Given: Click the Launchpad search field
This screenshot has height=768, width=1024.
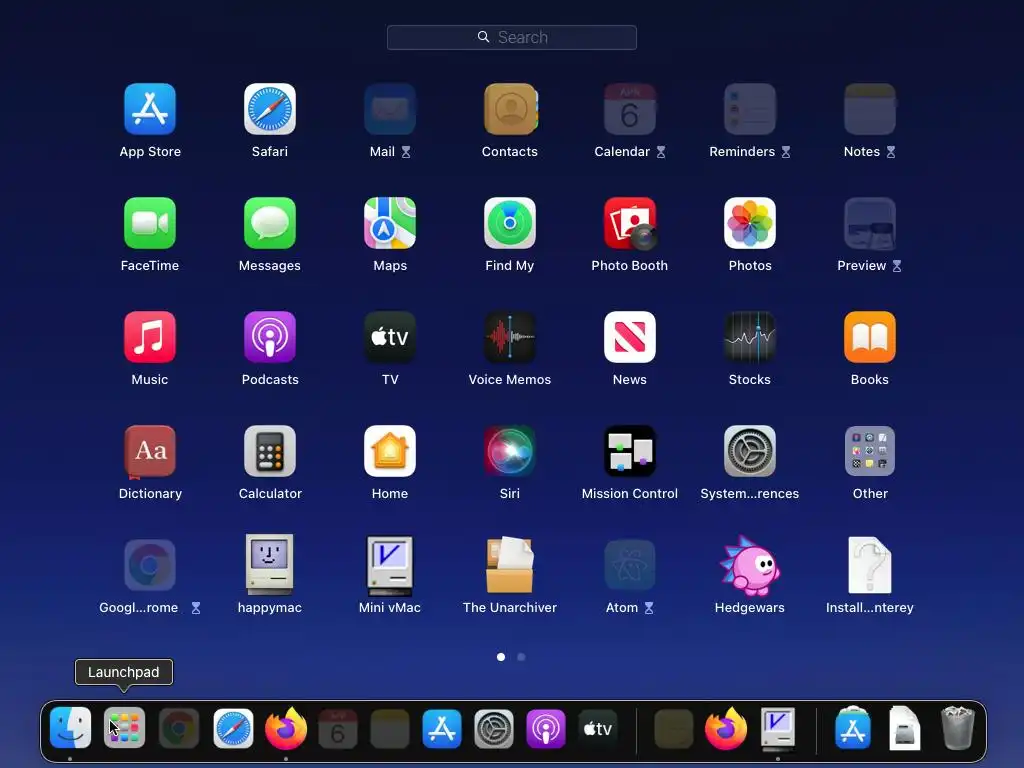Looking at the screenshot, I should pyautogui.click(x=512, y=37).
